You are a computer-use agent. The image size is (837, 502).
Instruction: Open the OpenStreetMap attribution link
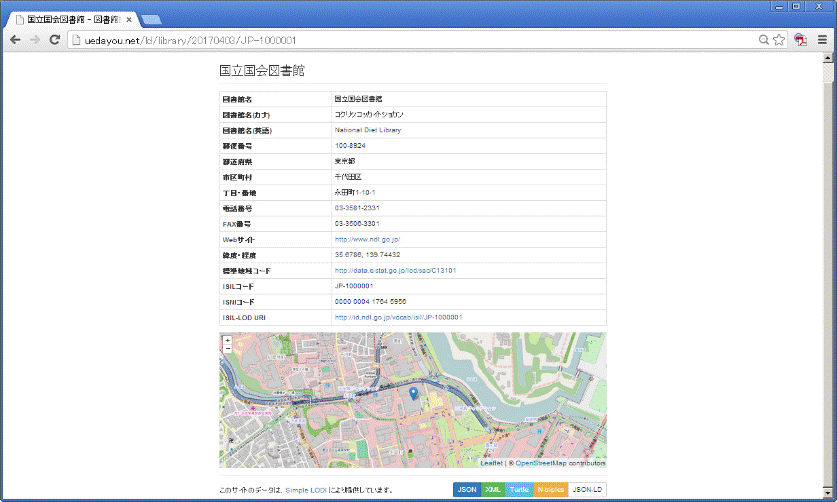click(541, 463)
